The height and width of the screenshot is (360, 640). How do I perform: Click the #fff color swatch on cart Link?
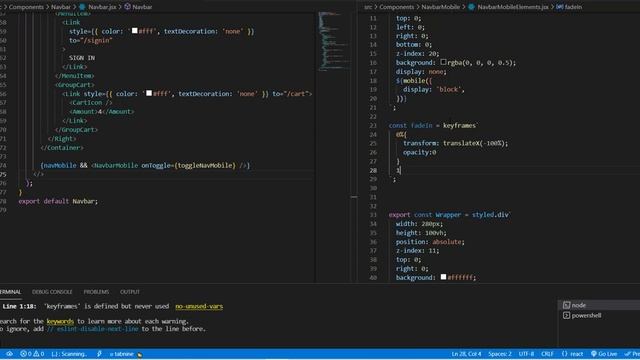click(149, 93)
